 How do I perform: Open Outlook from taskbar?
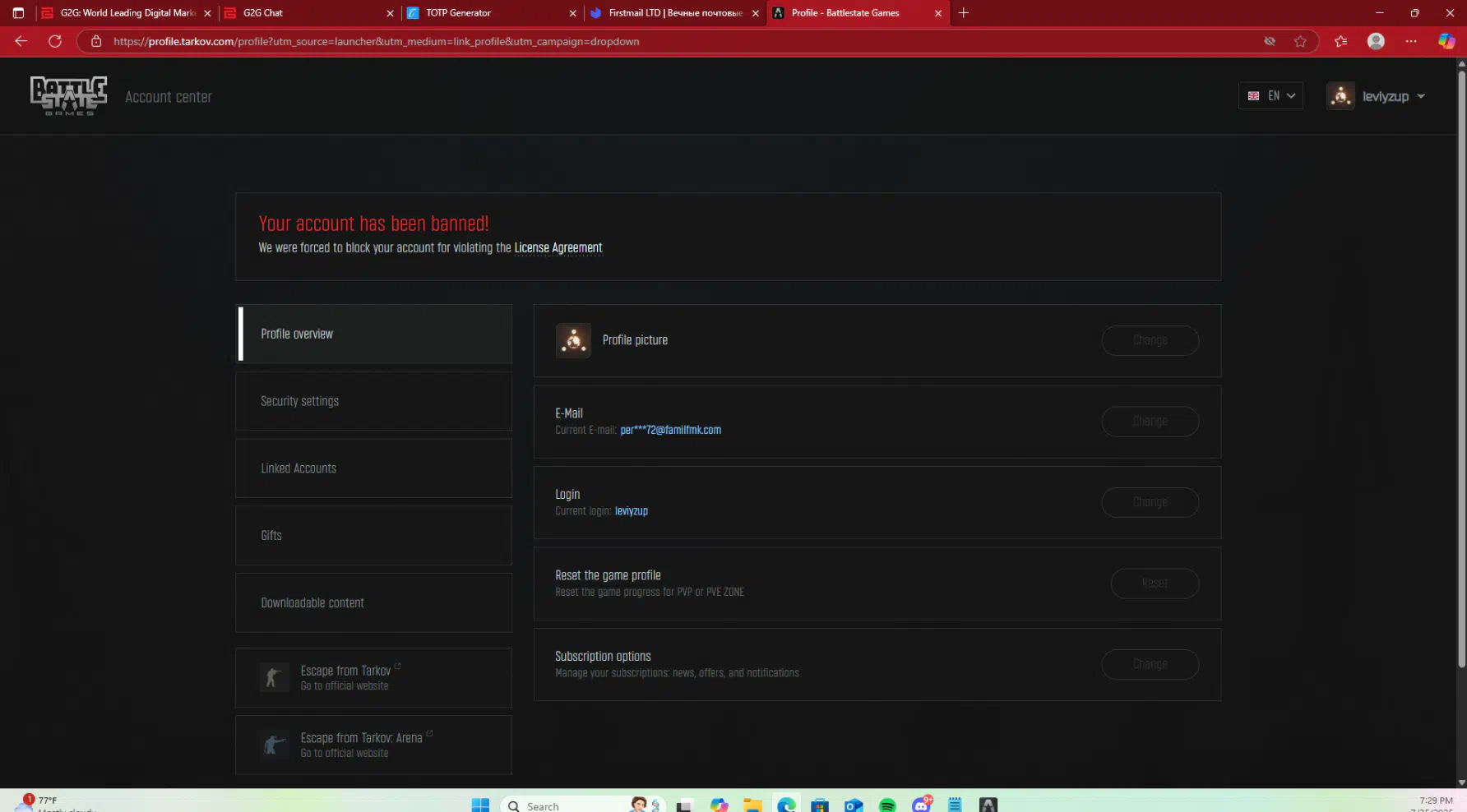[x=854, y=805]
